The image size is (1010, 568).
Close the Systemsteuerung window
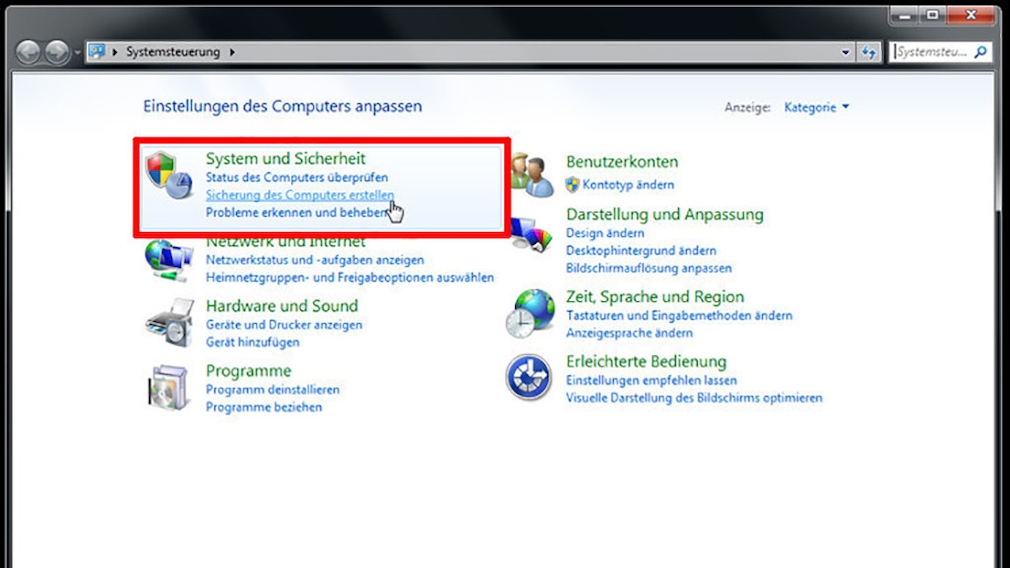tap(971, 15)
